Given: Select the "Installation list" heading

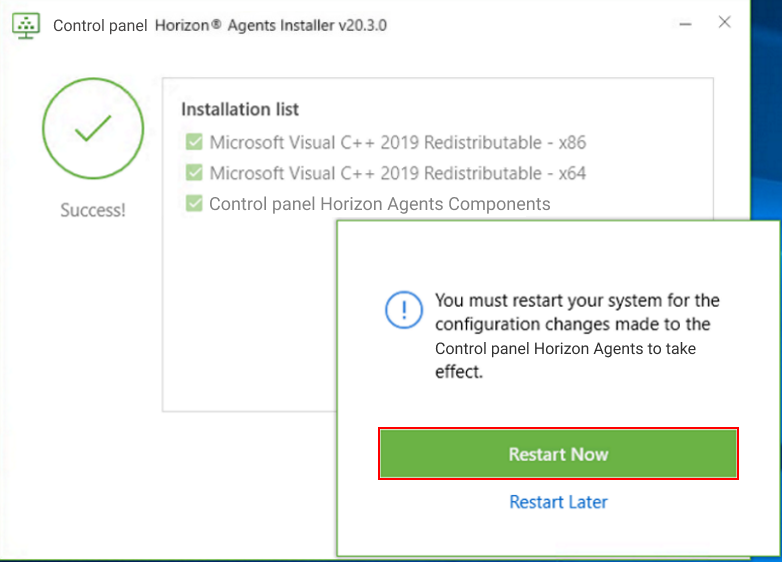Looking at the screenshot, I should click(240, 109).
